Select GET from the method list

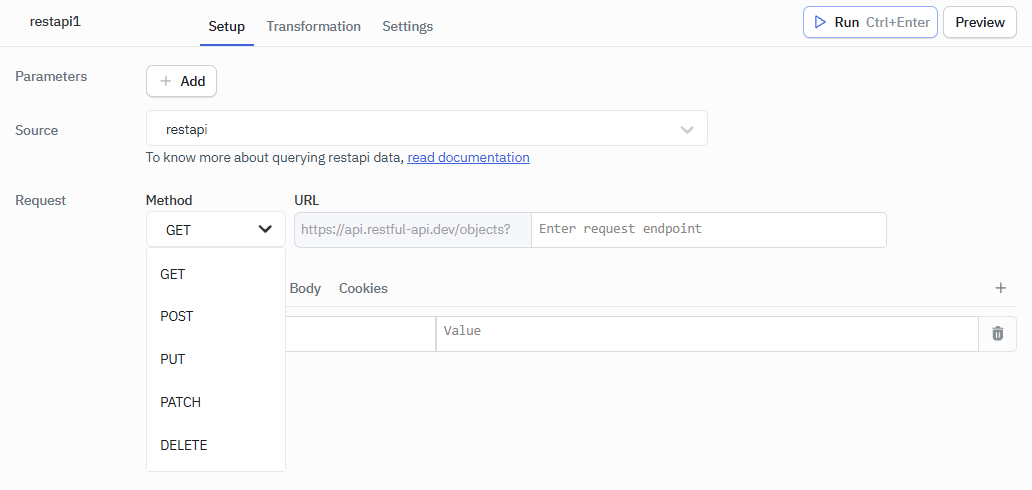pos(173,274)
